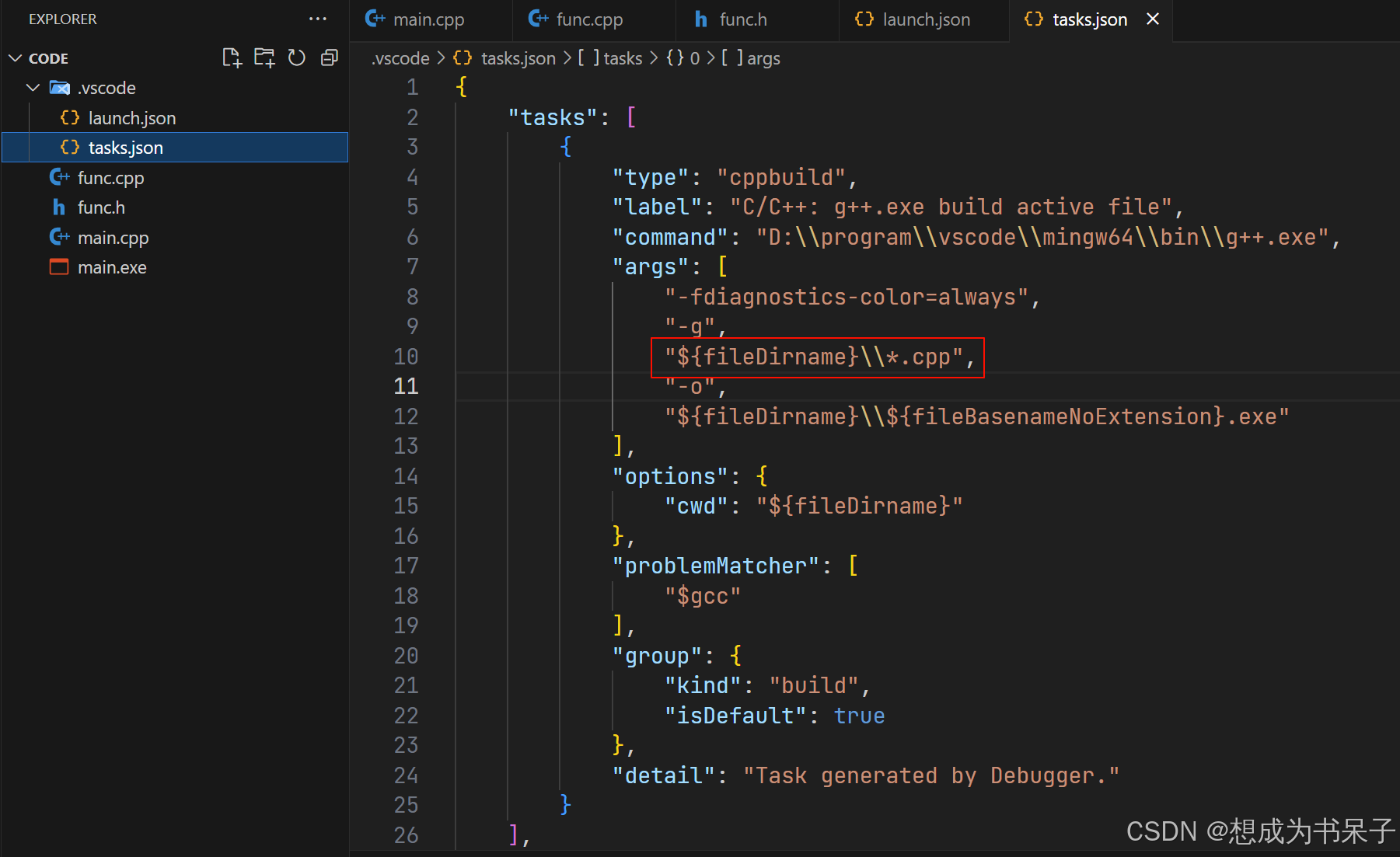Select main.exe in the Explorer
The width and height of the screenshot is (1400, 857).
pos(112,267)
